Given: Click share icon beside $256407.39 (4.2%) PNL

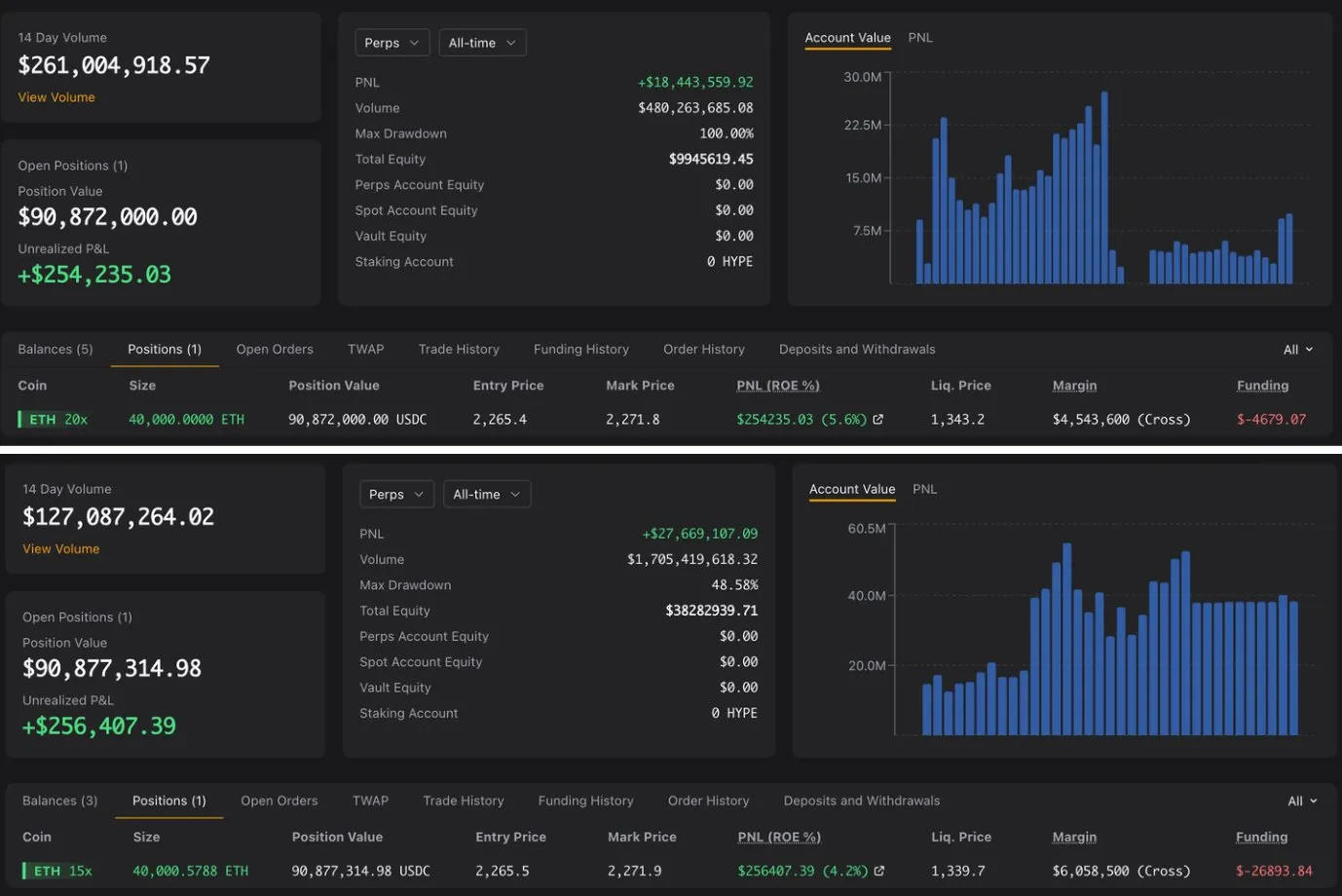Looking at the screenshot, I should click(x=879, y=872).
